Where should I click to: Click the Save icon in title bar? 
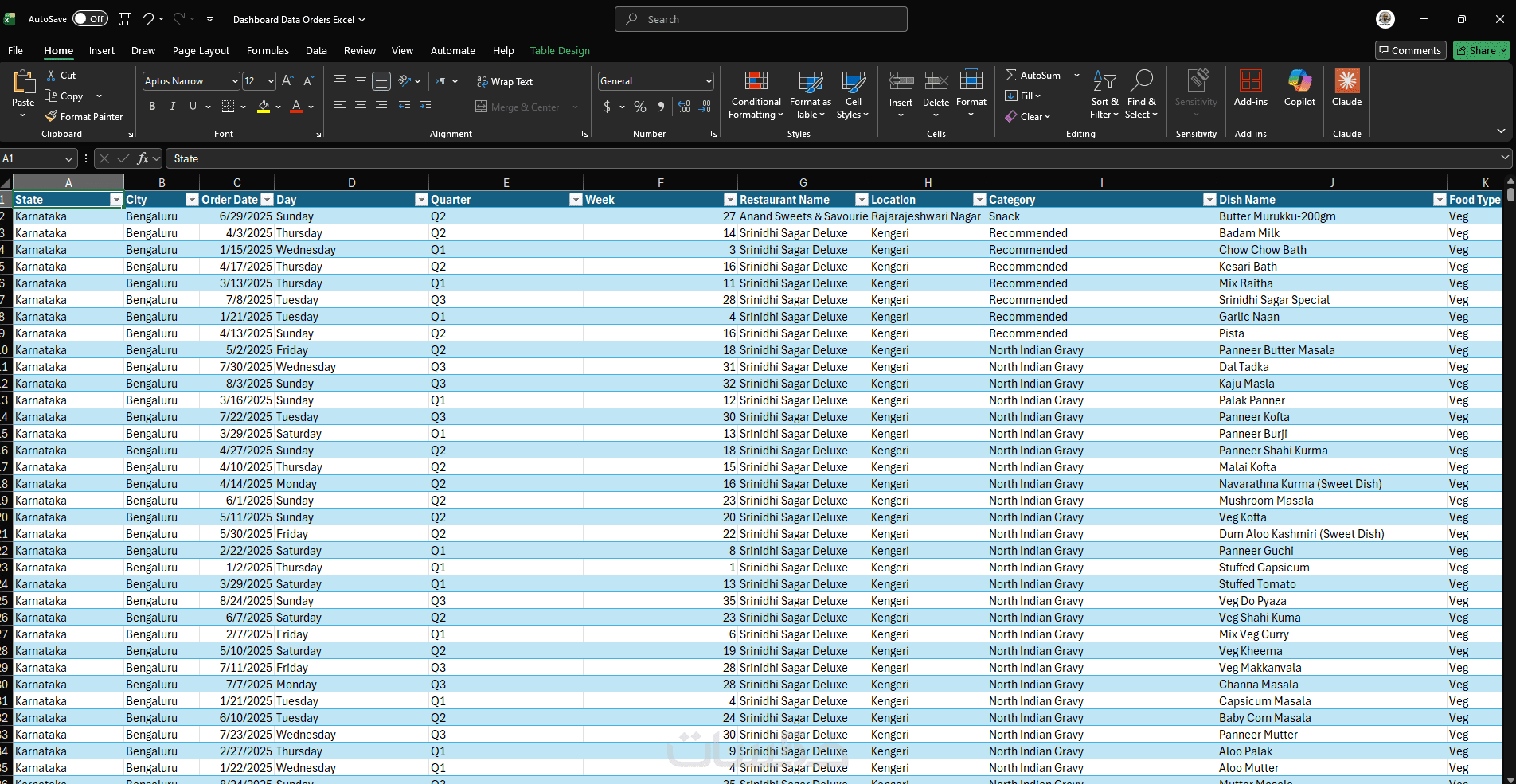coord(125,19)
